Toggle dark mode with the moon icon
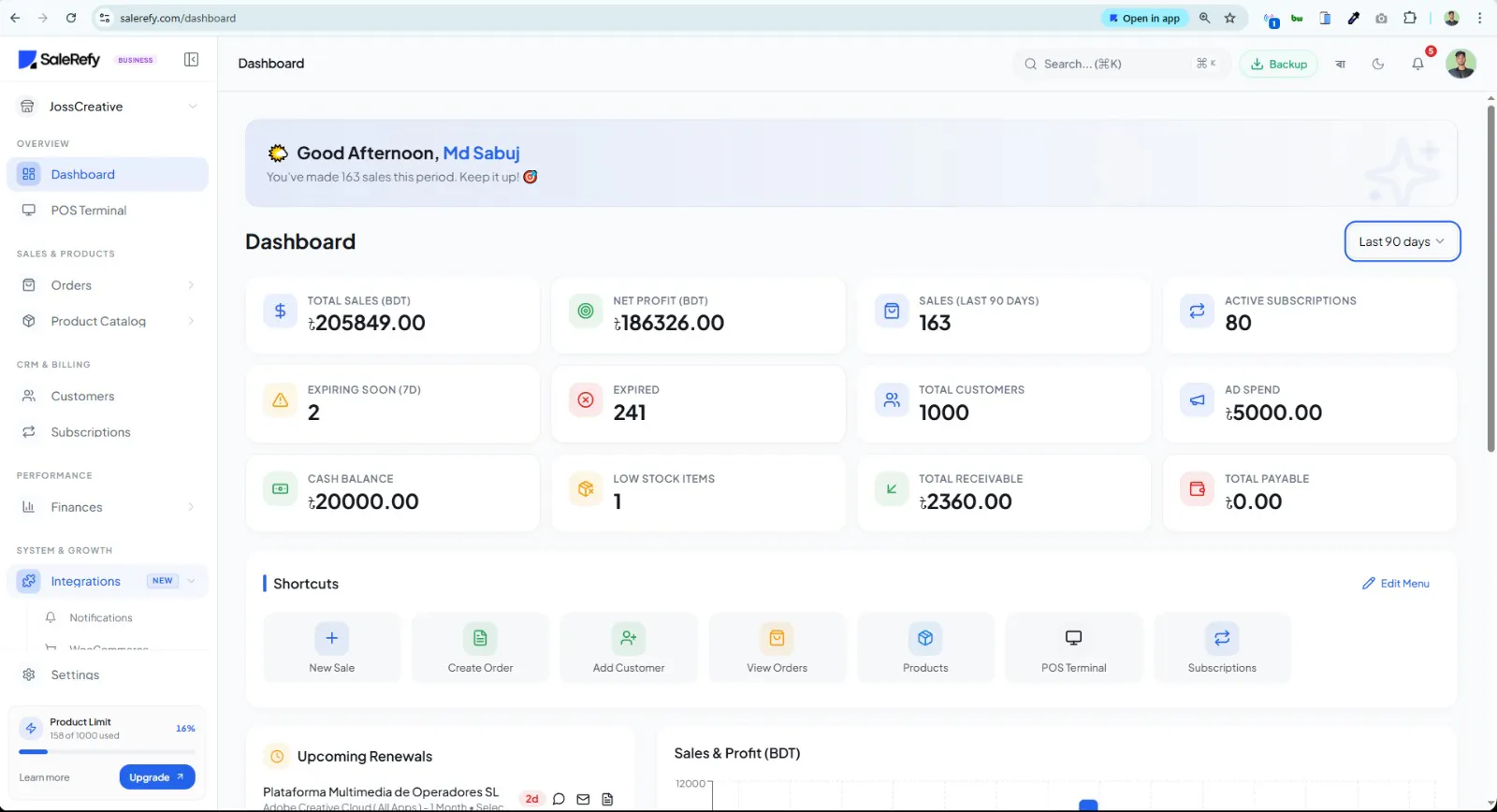Screen dimensions: 1497x812 (x=1378, y=64)
